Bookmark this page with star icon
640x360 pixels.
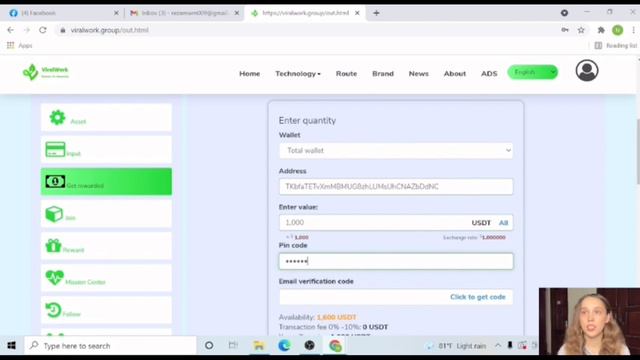click(x=581, y=30)
